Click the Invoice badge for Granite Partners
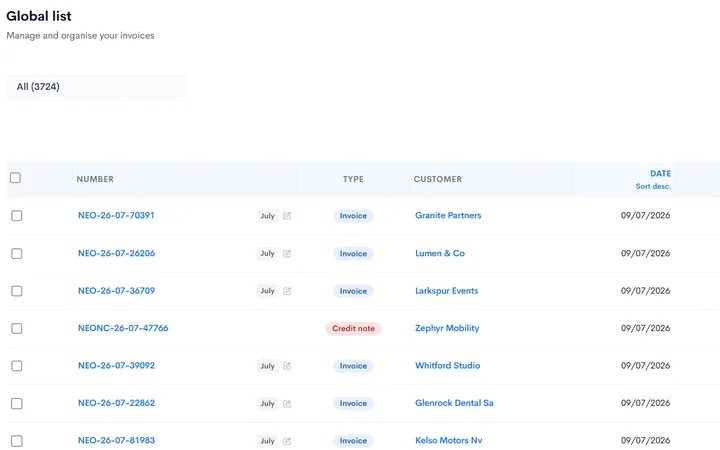 point(353,216)
